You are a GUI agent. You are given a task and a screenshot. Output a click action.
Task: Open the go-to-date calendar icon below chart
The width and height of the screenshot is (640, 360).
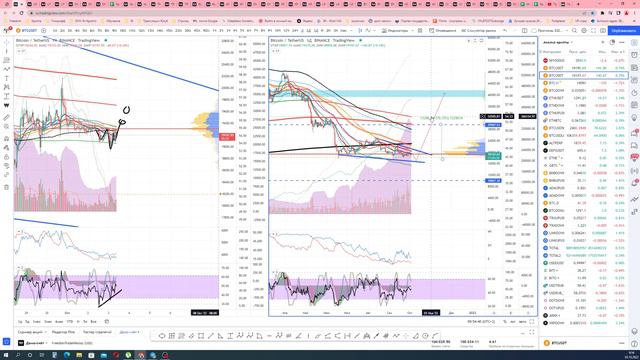[x=107, y=322]
